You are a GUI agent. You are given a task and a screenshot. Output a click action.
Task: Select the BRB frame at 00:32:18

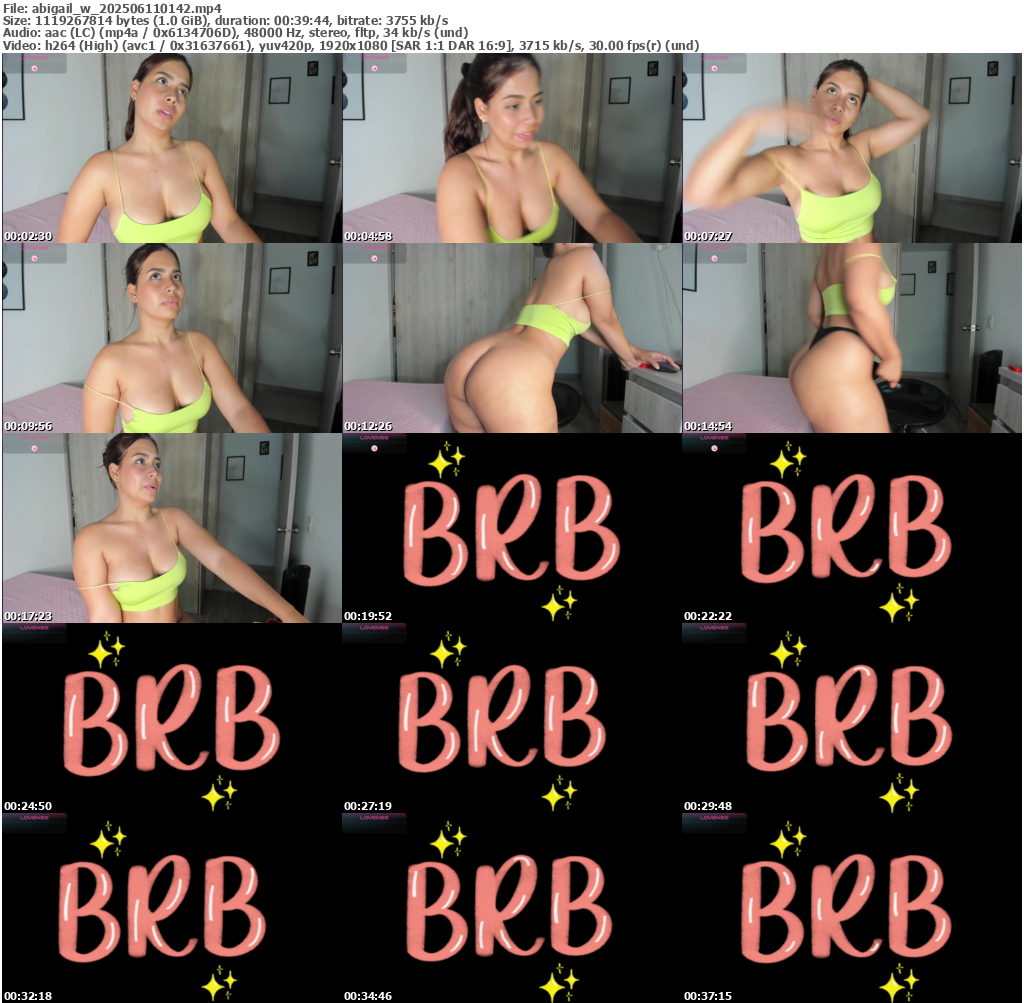click(172, 908)
